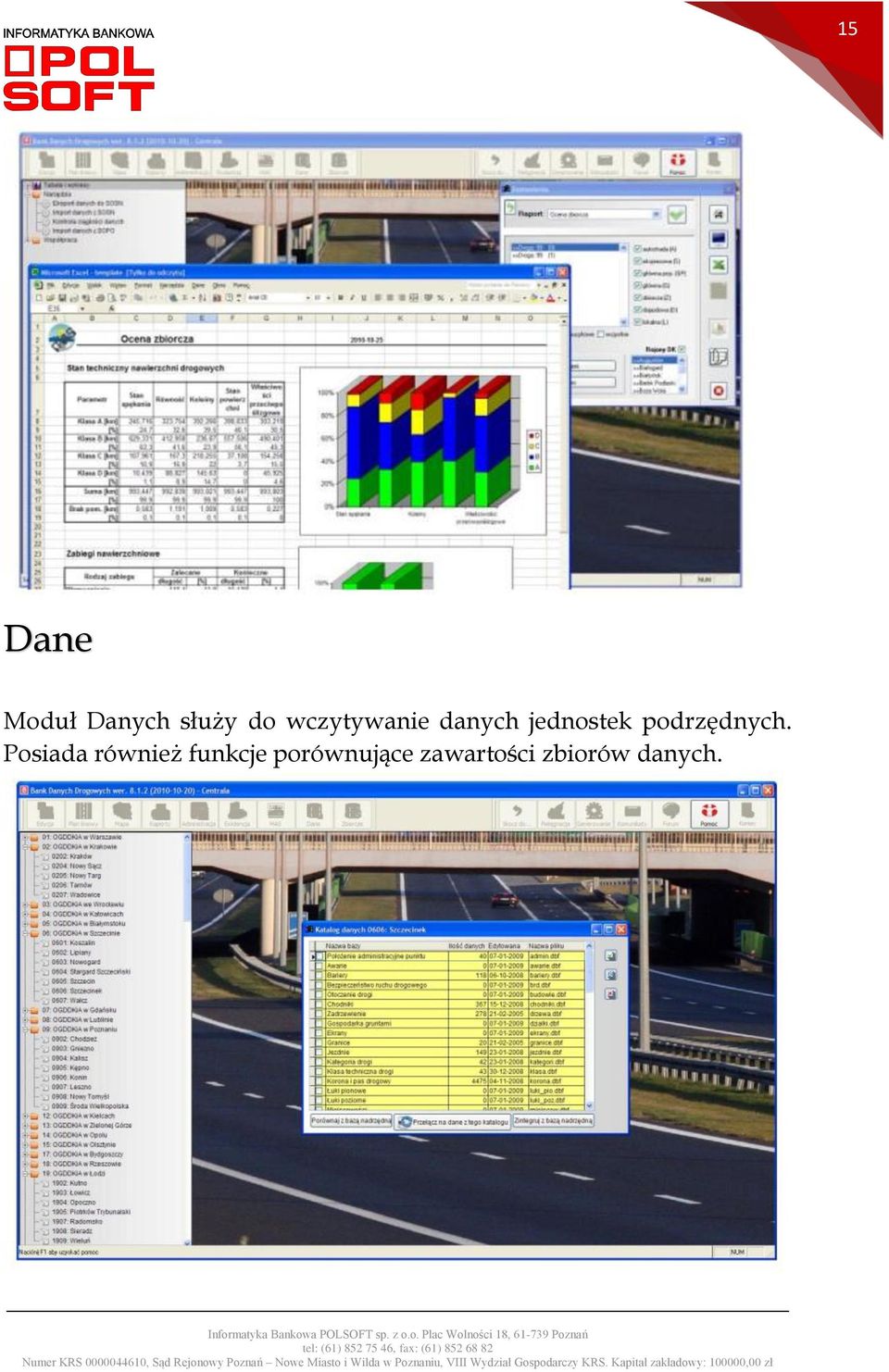Select Kontrola ciągłości danych in upper tree

(88, 222)
